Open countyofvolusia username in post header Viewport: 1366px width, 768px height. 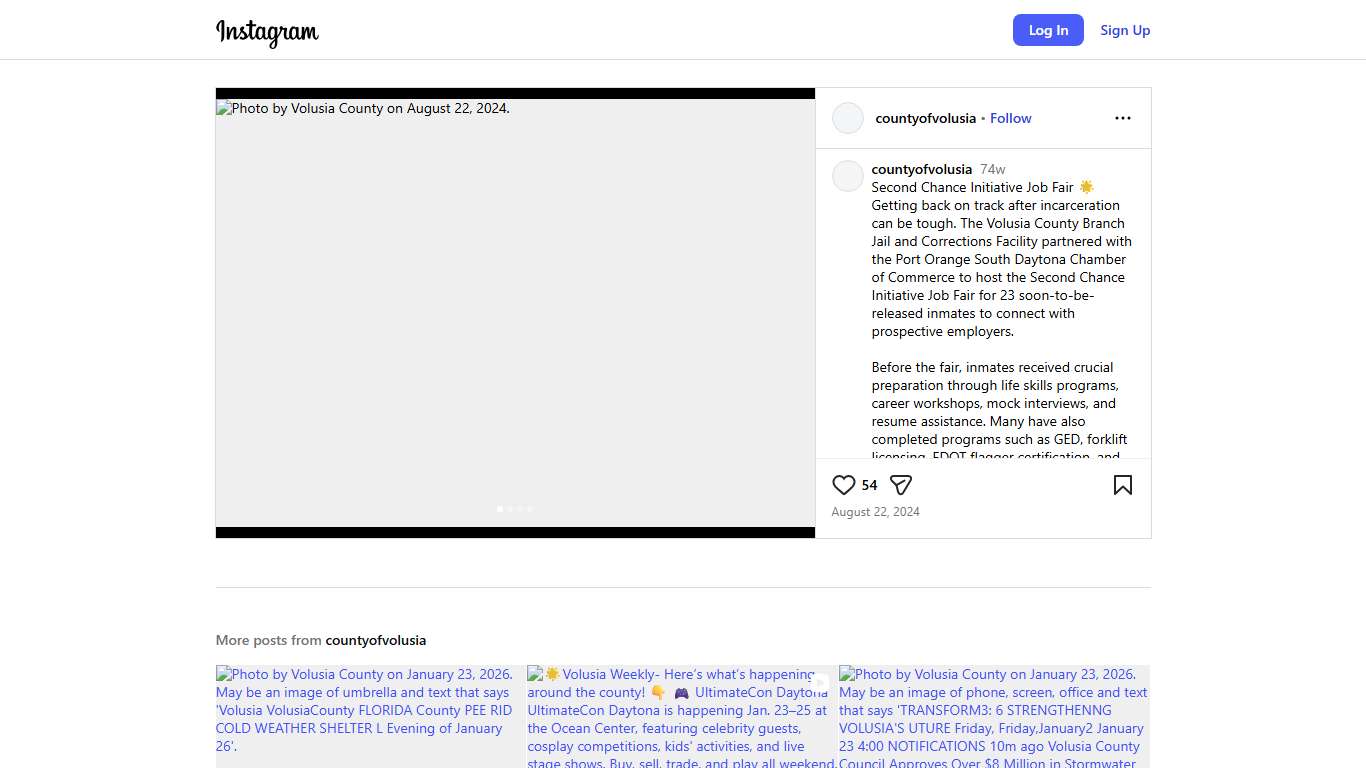(x=925, y=118)
